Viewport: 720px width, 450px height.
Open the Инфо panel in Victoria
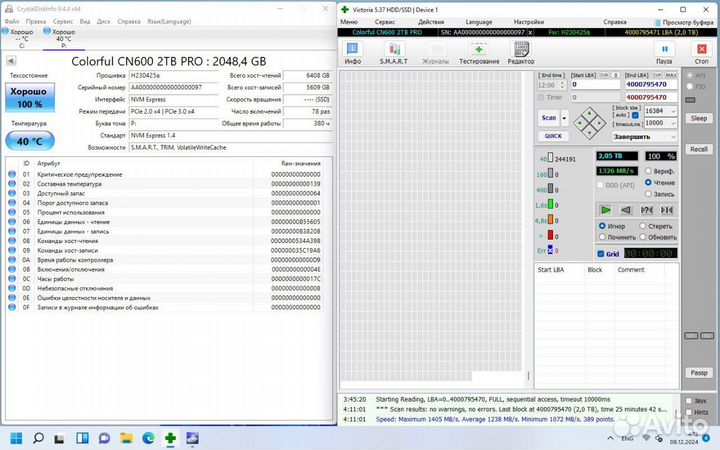tap(353, 51)
